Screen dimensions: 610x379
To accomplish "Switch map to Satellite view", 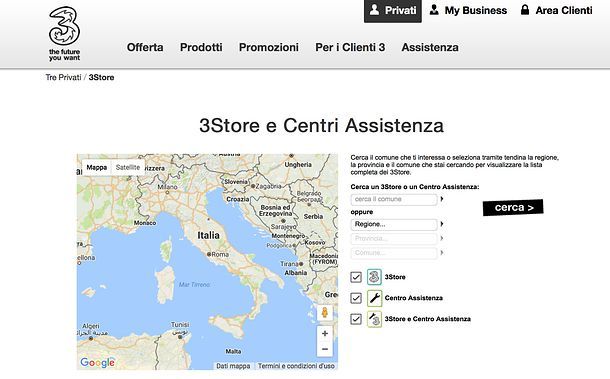I will click(x=128, y=167).
